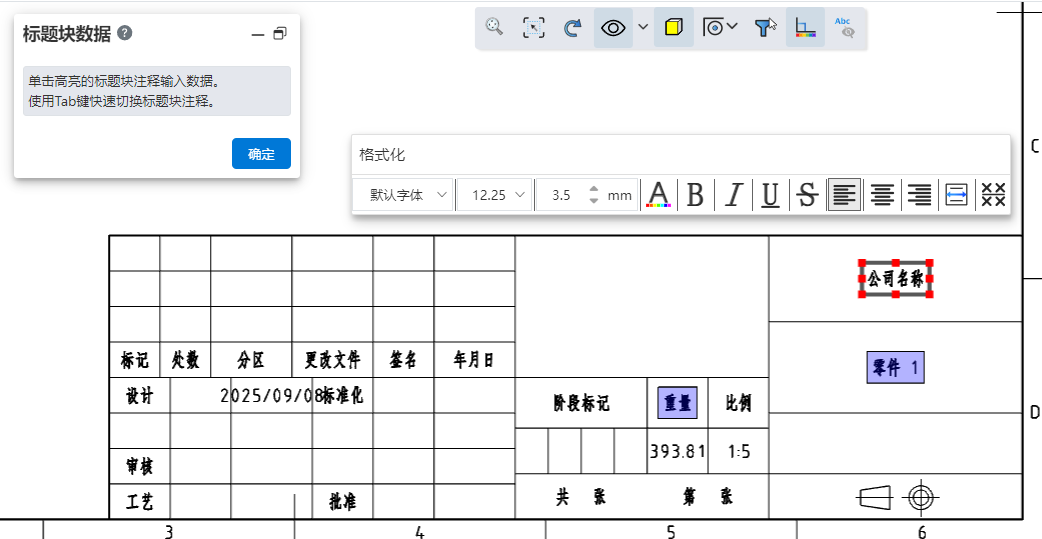Image resolution: width=1042 pixels, height=539 pixels.
Task: Expand the arrow next to eye icon
Action: 643,27
